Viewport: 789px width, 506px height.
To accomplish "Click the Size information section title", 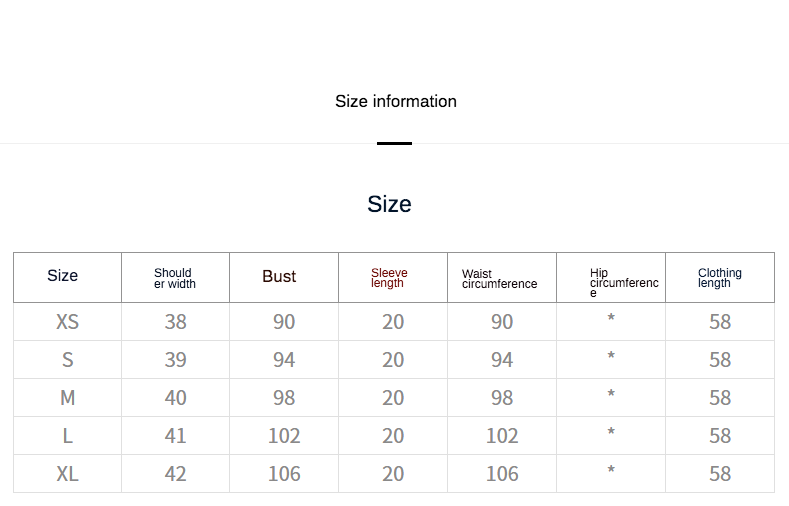I will click(x=395, y=101).
